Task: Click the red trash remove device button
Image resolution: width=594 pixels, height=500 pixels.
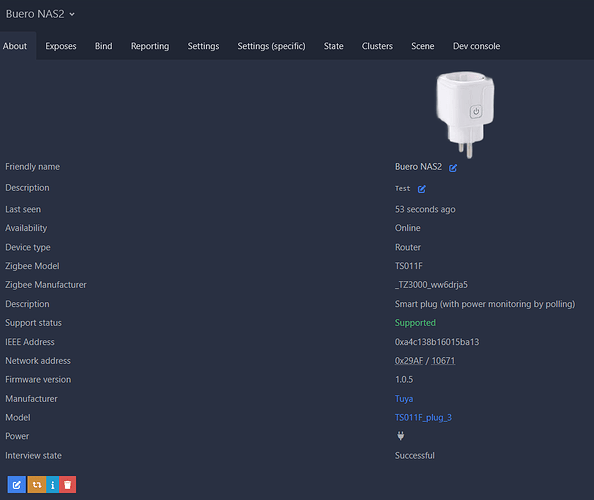Action: pos(67,484)
